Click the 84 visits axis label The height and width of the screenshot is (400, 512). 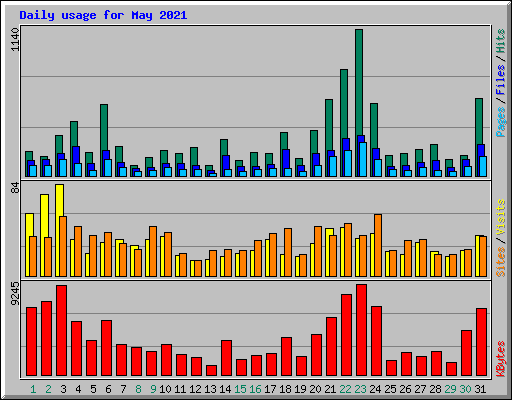pos(16,187)
